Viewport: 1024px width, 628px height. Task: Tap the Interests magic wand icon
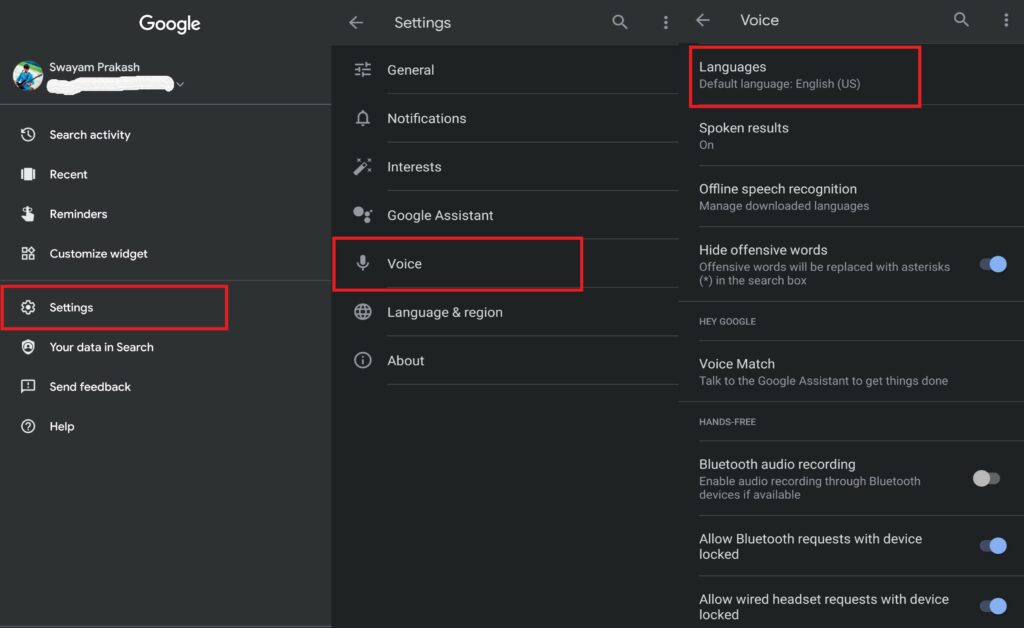coord(362,166)
